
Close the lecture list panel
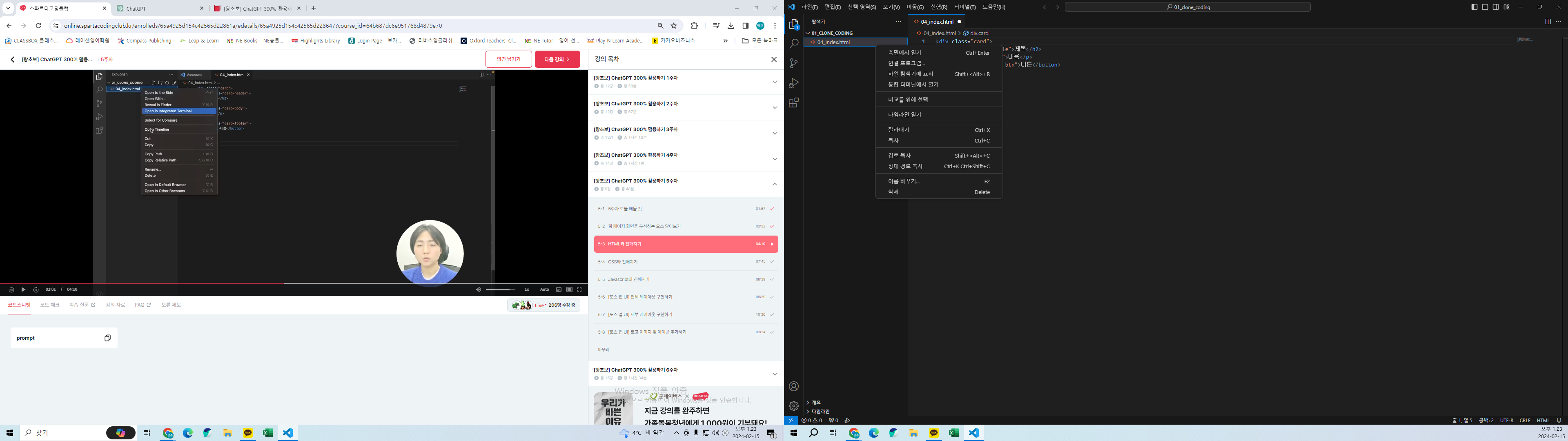click(774, 59)
